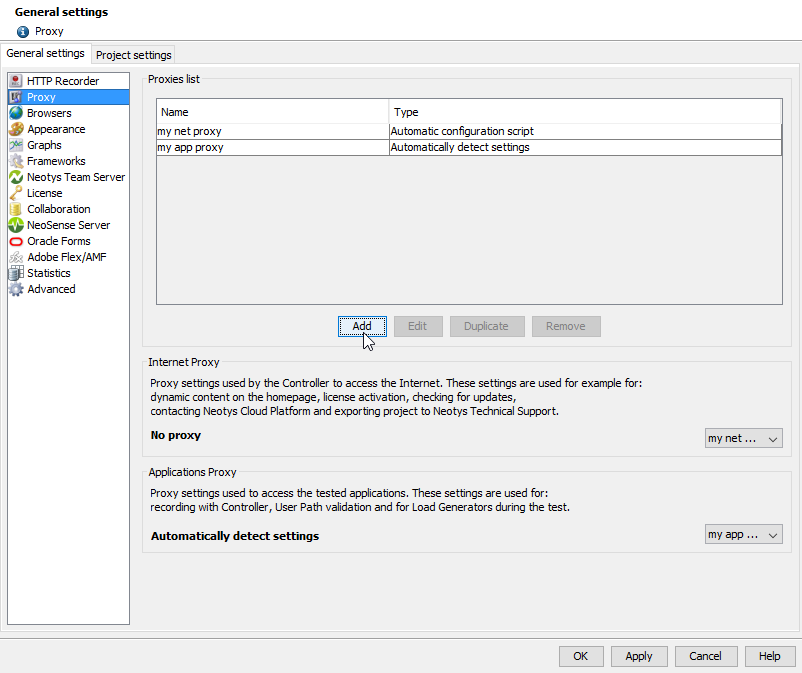Select the Neotys Team Server icon
The image size is (802, 673).
click(16, 177)
